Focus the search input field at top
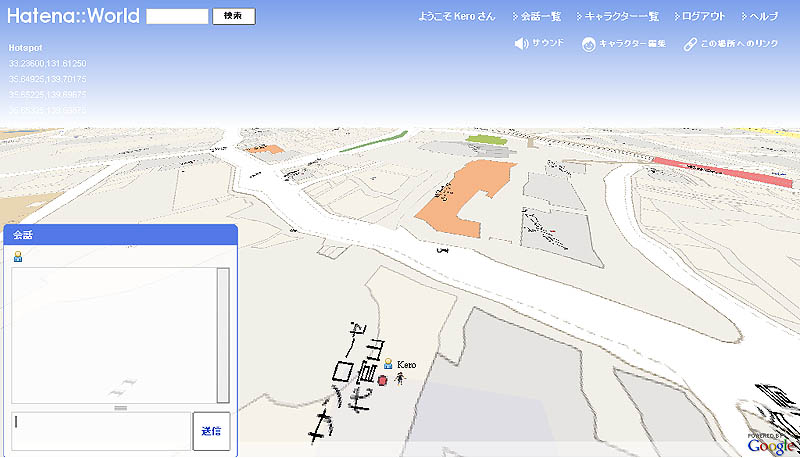 pos(177,16)
